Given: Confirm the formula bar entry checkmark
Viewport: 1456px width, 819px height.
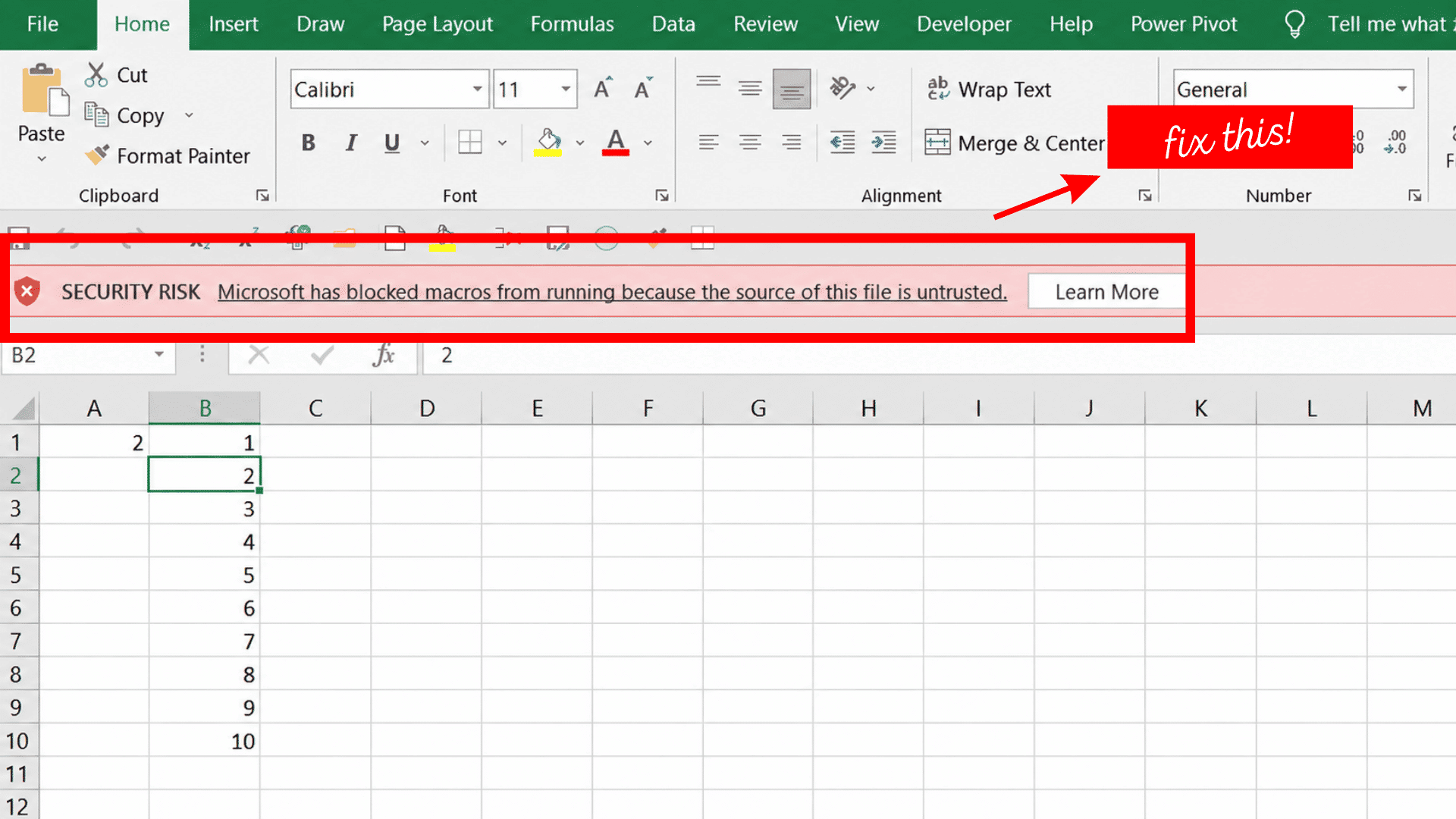Looking at the screenshot, I should [322, 355].
